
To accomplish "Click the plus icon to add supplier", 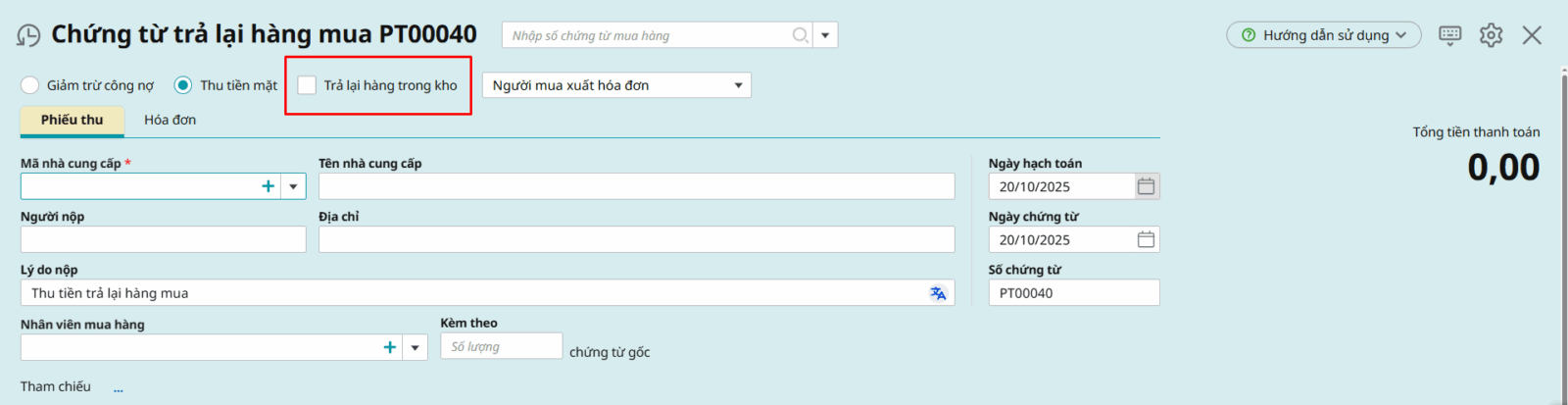I will point(268,186).
